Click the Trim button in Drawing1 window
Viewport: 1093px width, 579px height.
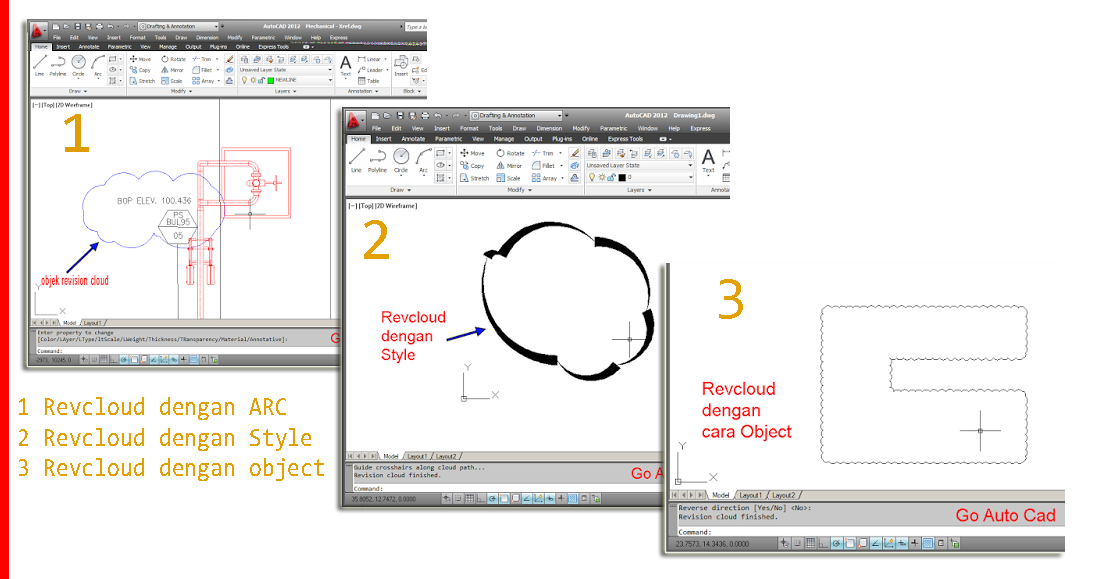click(x=545, y=153)
